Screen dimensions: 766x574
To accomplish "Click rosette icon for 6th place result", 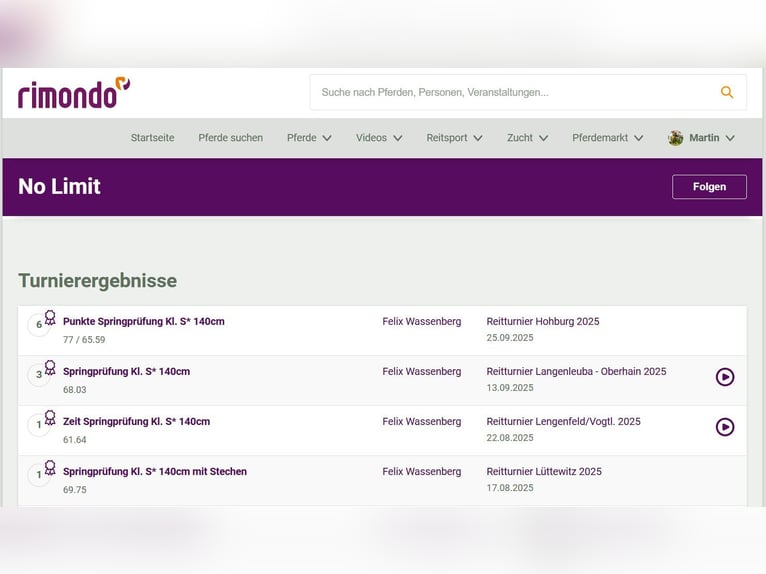I will point(50,318).
